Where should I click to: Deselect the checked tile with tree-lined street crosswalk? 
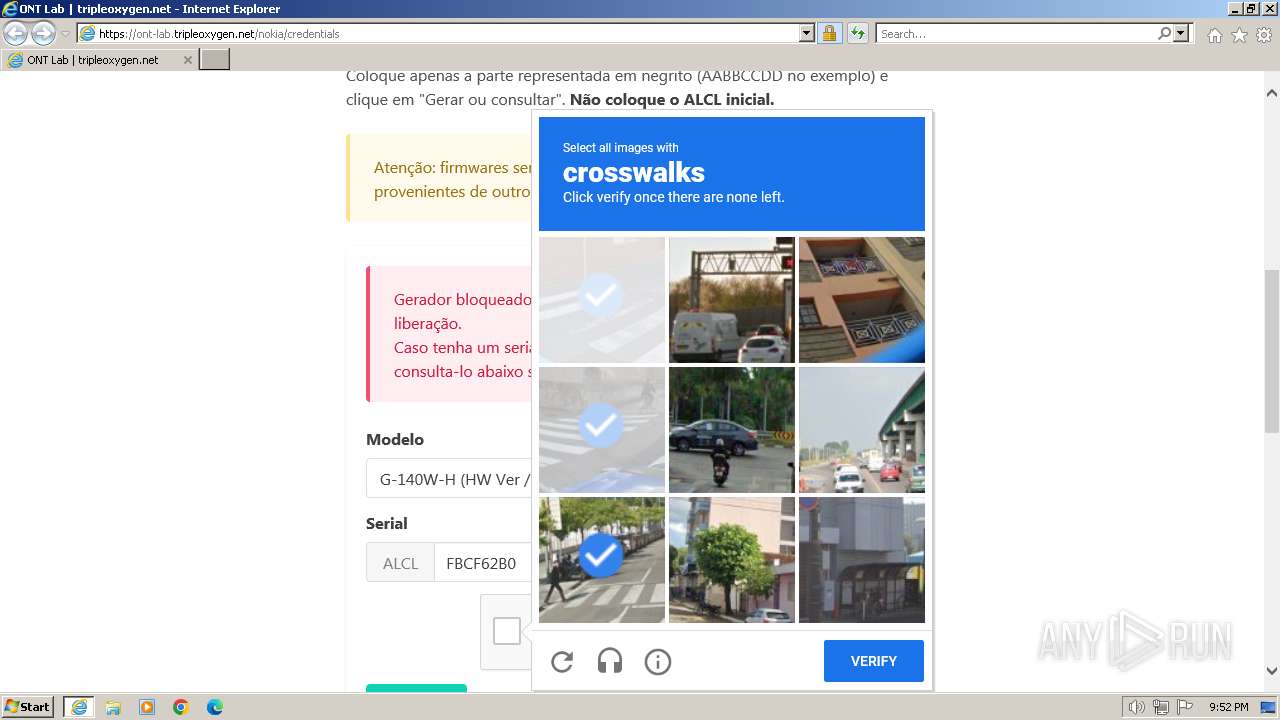tap(602, 560)
